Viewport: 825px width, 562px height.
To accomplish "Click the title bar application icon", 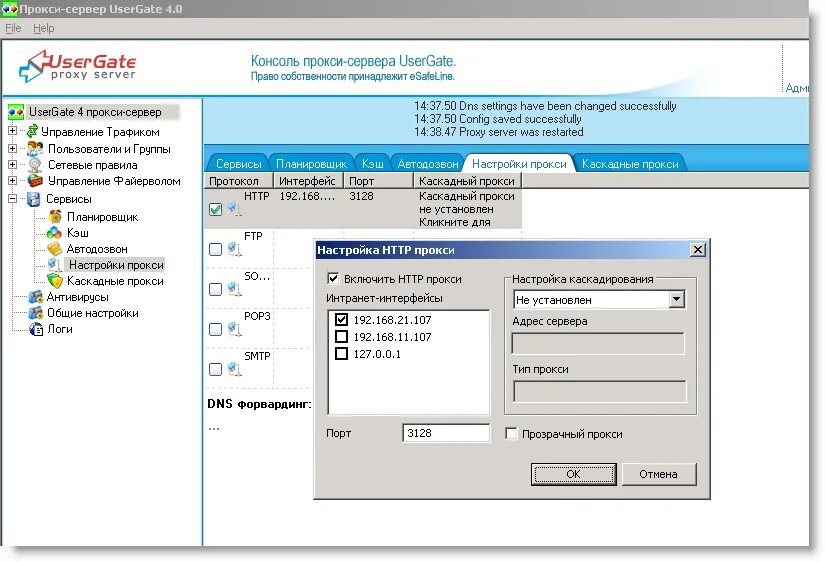I will 9,9.
